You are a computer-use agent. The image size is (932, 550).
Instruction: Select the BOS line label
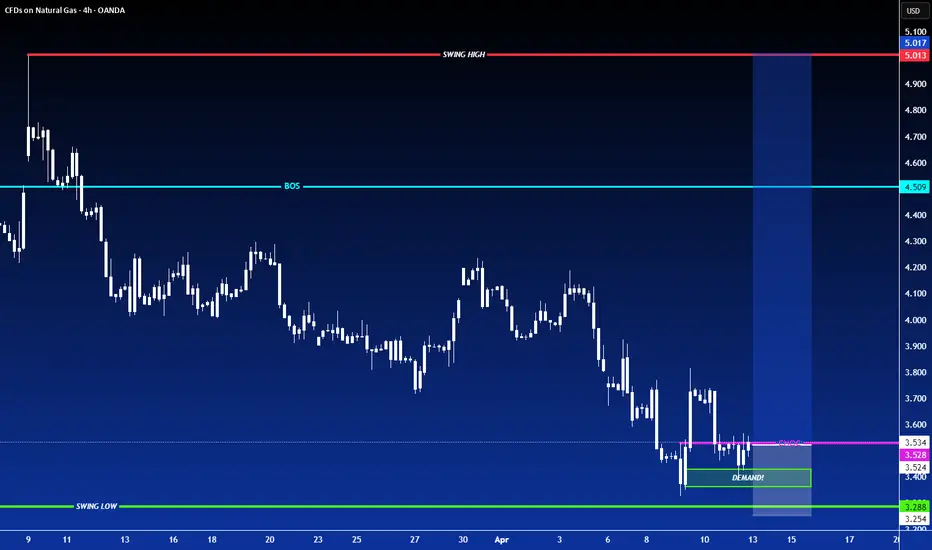click(292, 186)
